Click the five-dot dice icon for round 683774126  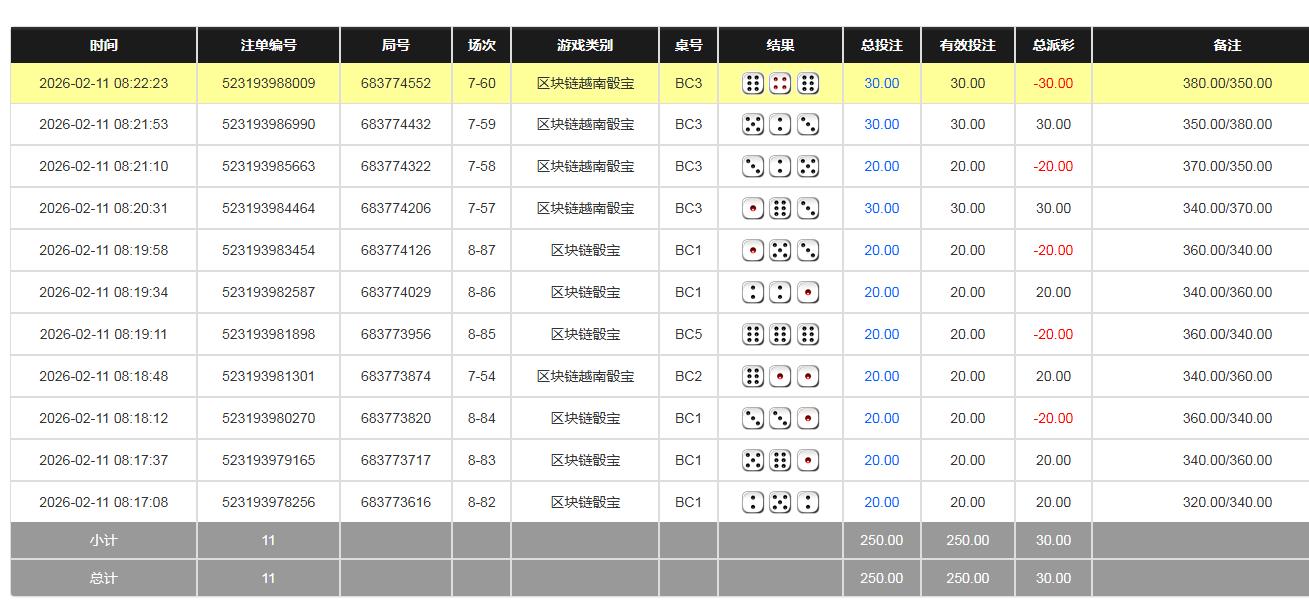pyautogui.click(x=781, y=250)
